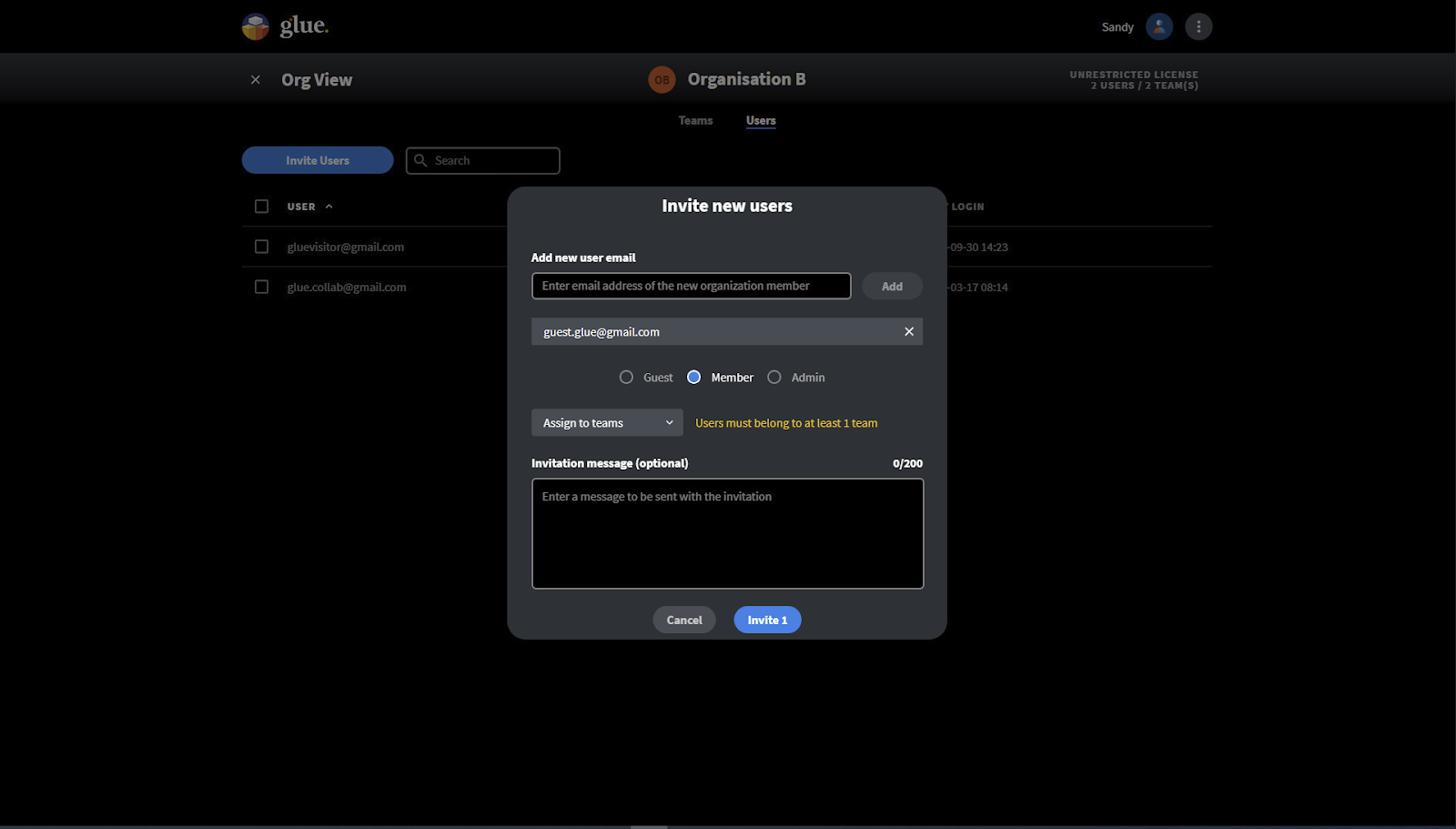
Task: Click the Sandy username label
Action: pyautogui.click(x=1117, y=26)
